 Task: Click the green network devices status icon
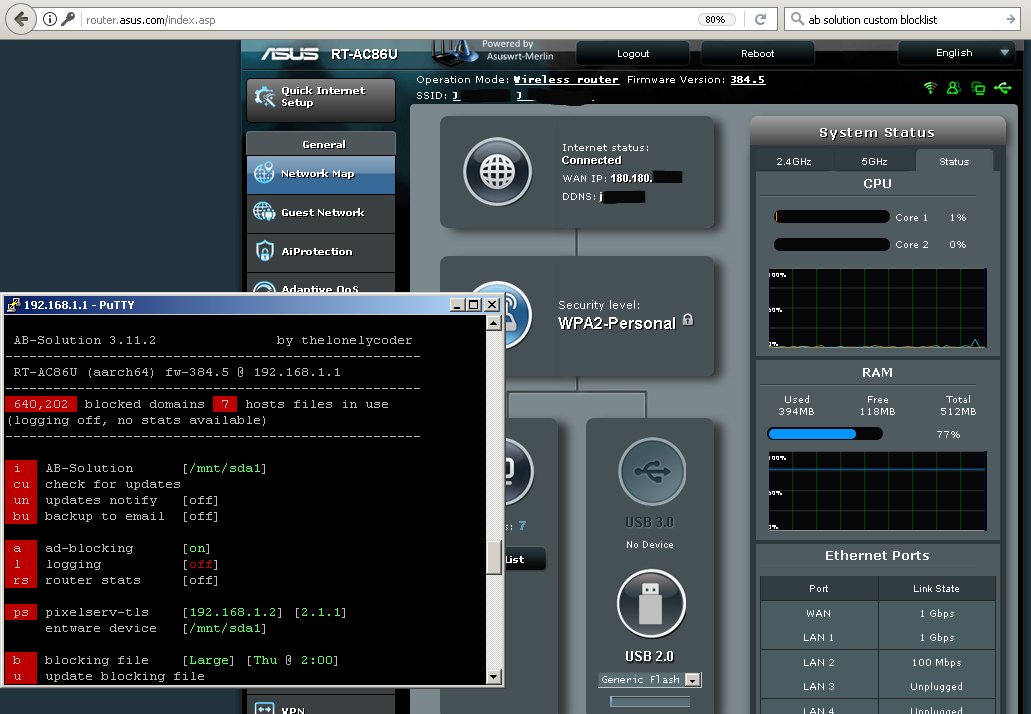978,88
